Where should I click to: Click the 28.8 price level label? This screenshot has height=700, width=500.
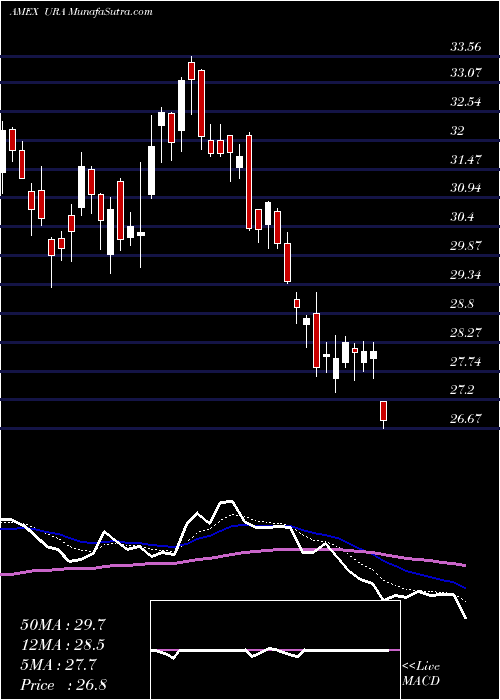[x=462, y=304]
